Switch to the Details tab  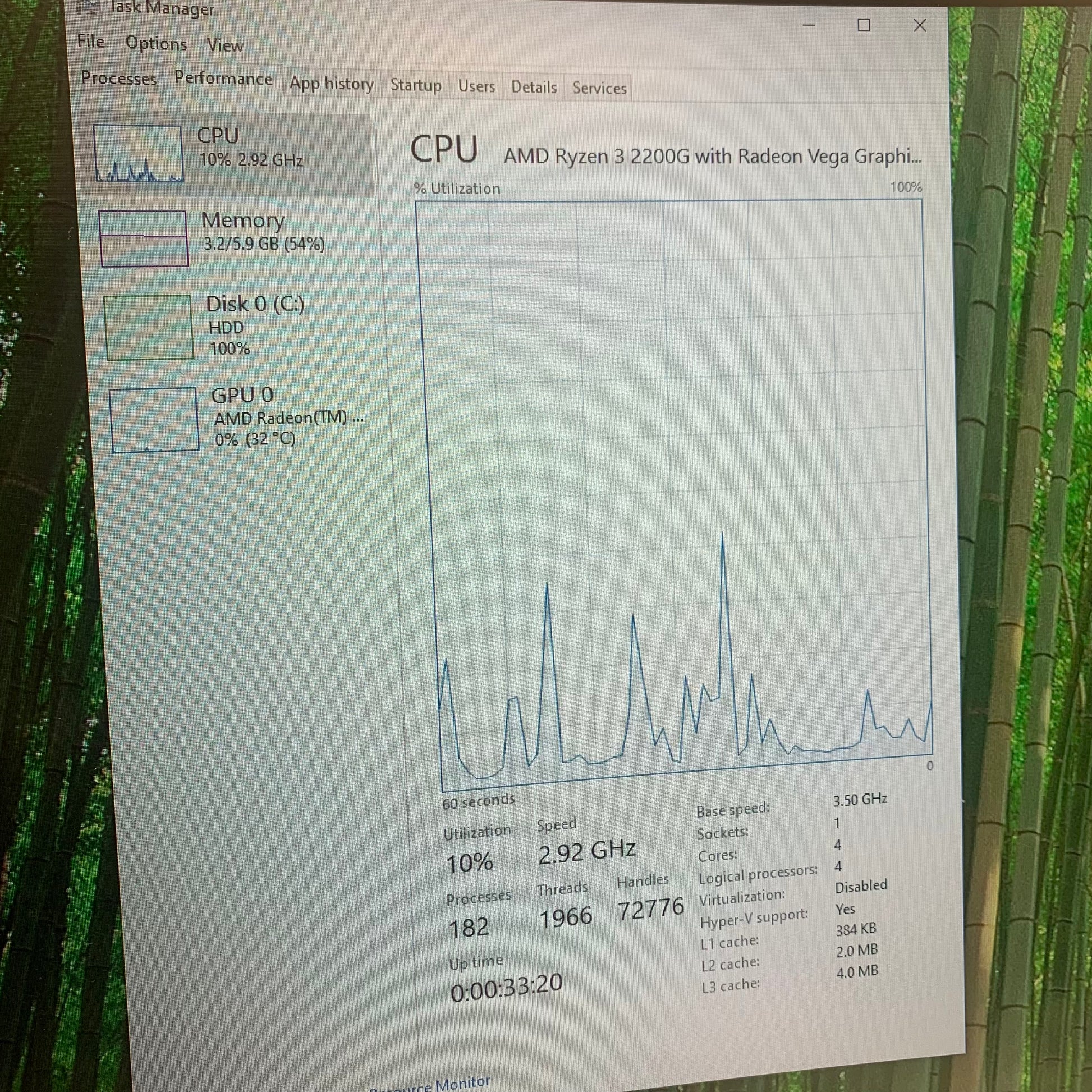(x=534, y=88)
